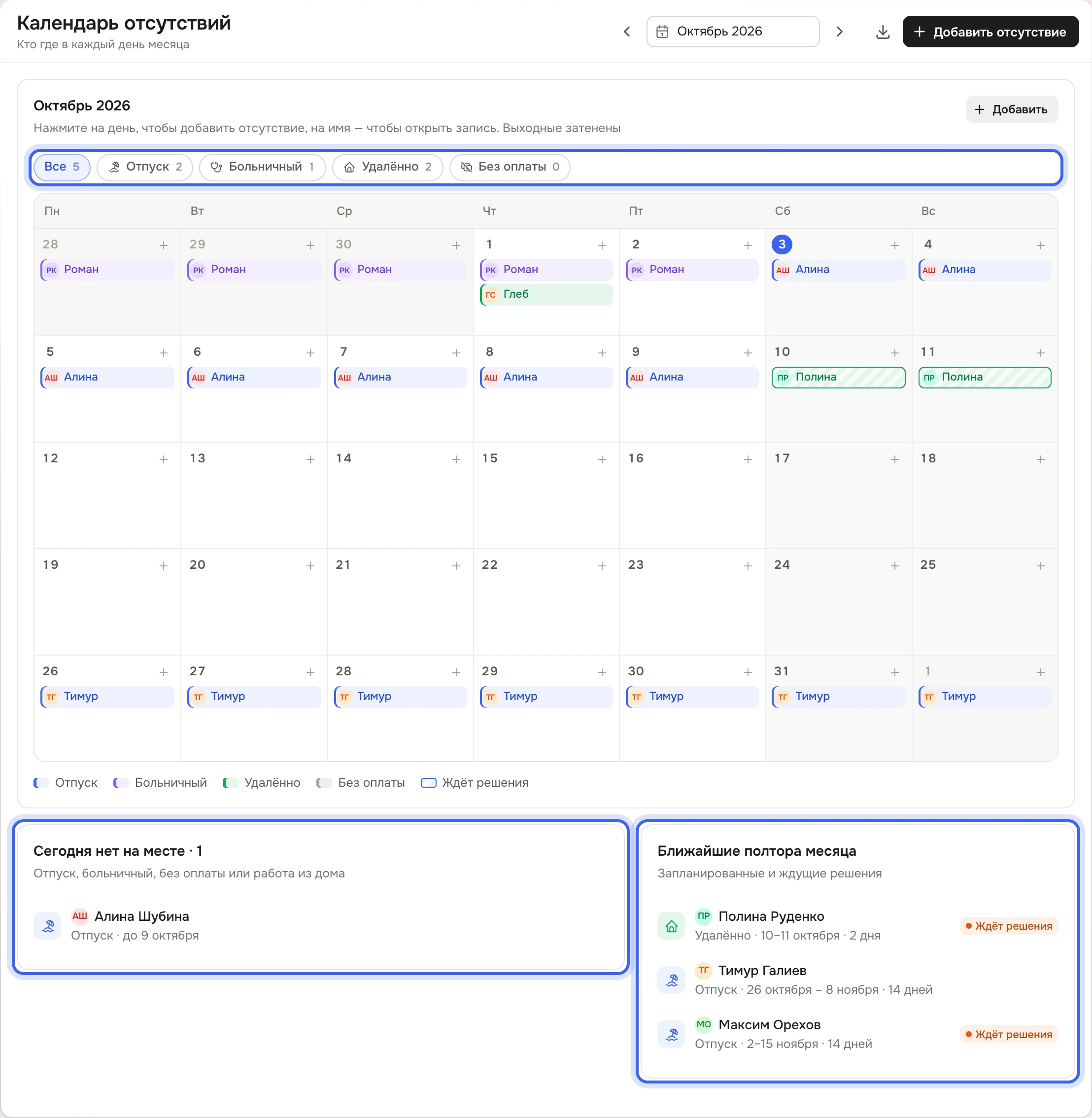Open Алина's vacation entry on day 3

pos(838,270)
